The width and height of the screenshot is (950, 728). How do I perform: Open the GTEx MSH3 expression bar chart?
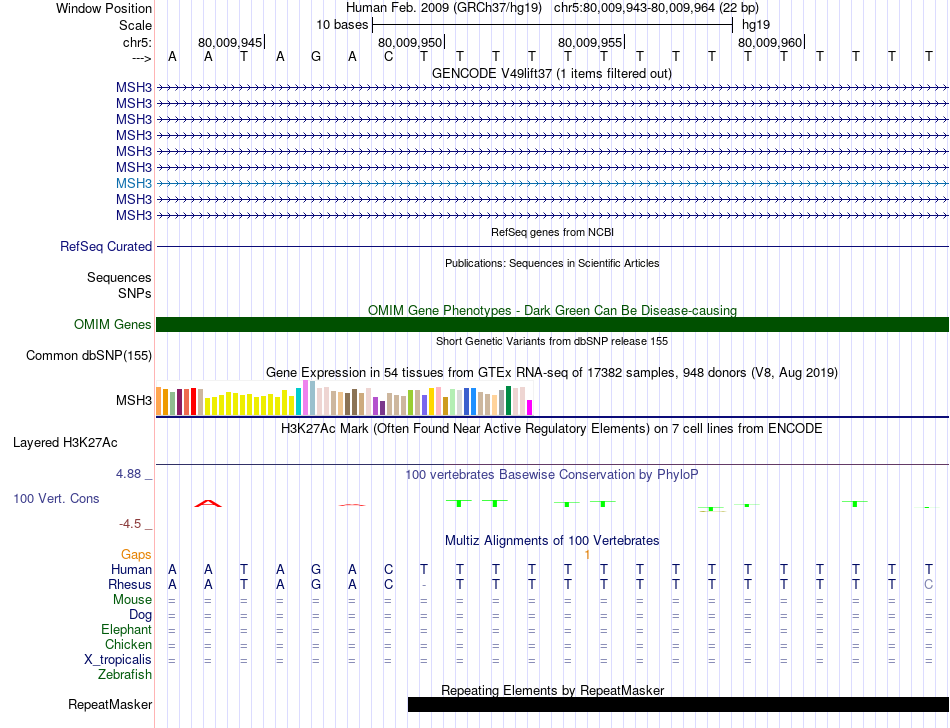pyautogui.click(x=344, y=398)
